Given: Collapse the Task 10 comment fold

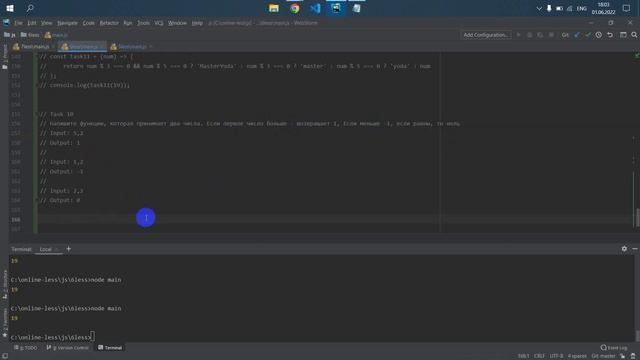Looking at the screenshot, I should pyautogui.click(x=36, y=114).
